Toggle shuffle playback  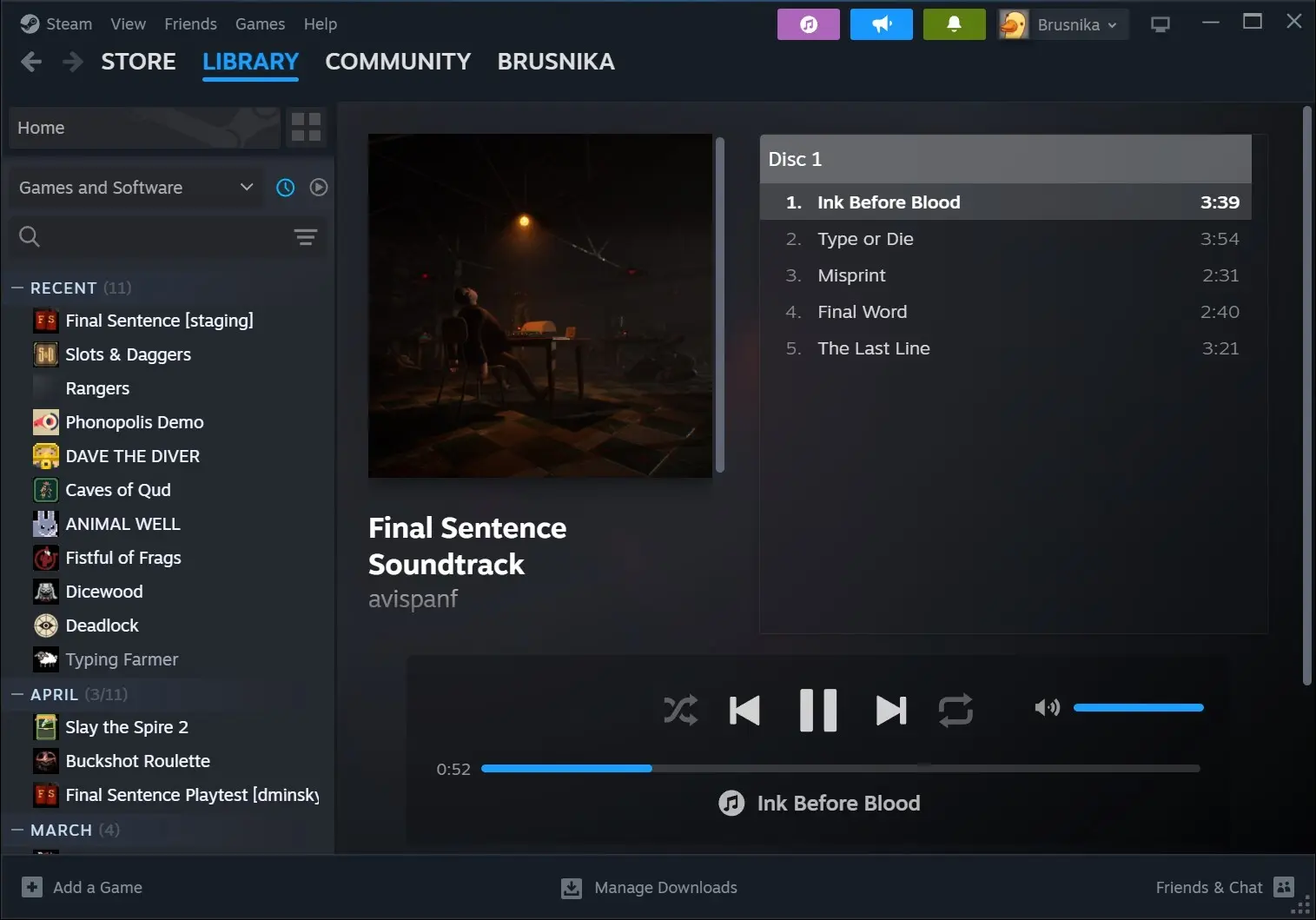680,710
